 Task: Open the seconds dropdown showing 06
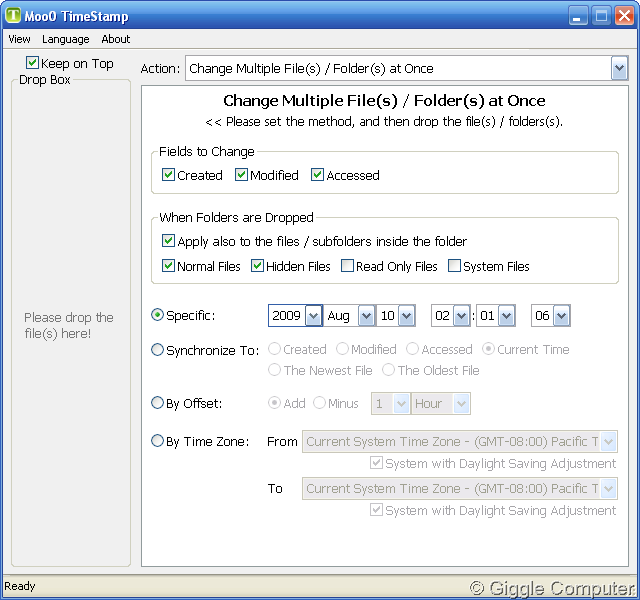pos(561,316)
